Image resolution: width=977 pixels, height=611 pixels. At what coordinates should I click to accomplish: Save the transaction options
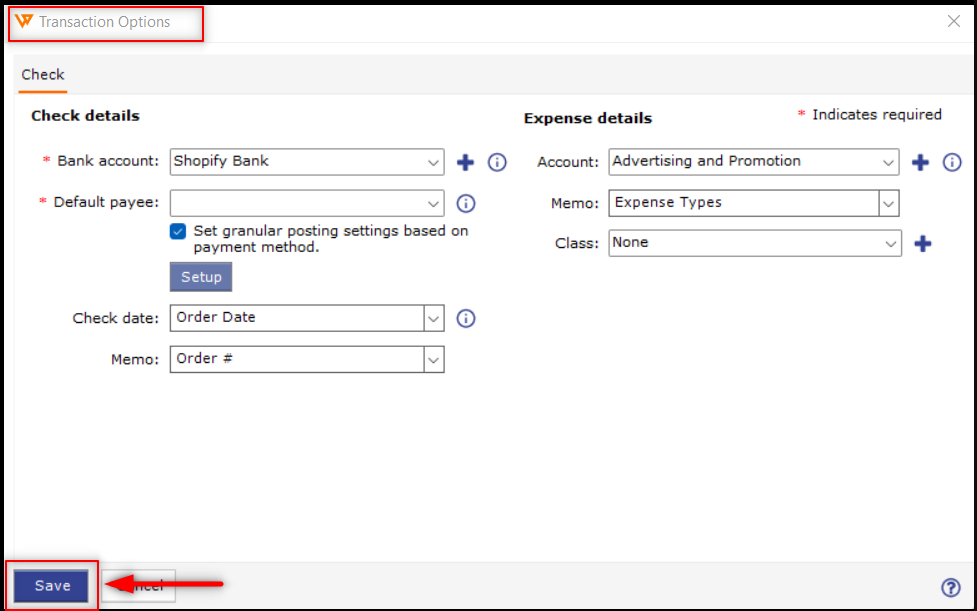[52, 586]
